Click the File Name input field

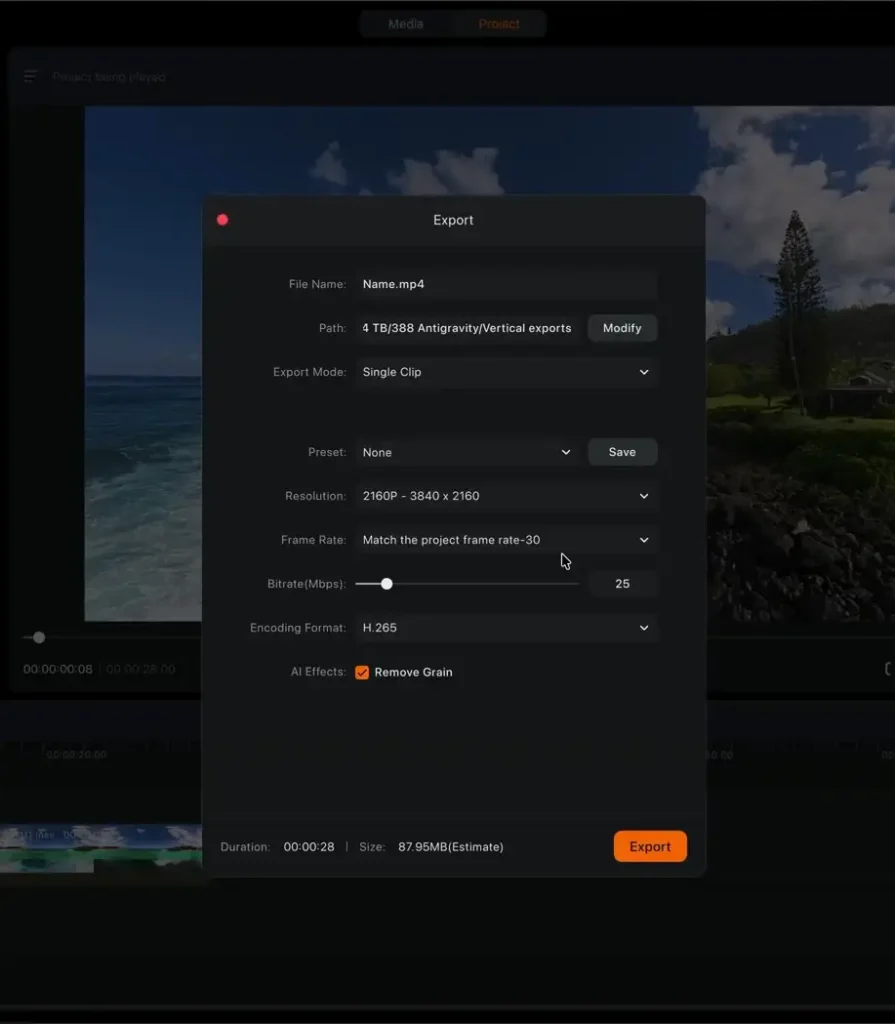(506, 284)
